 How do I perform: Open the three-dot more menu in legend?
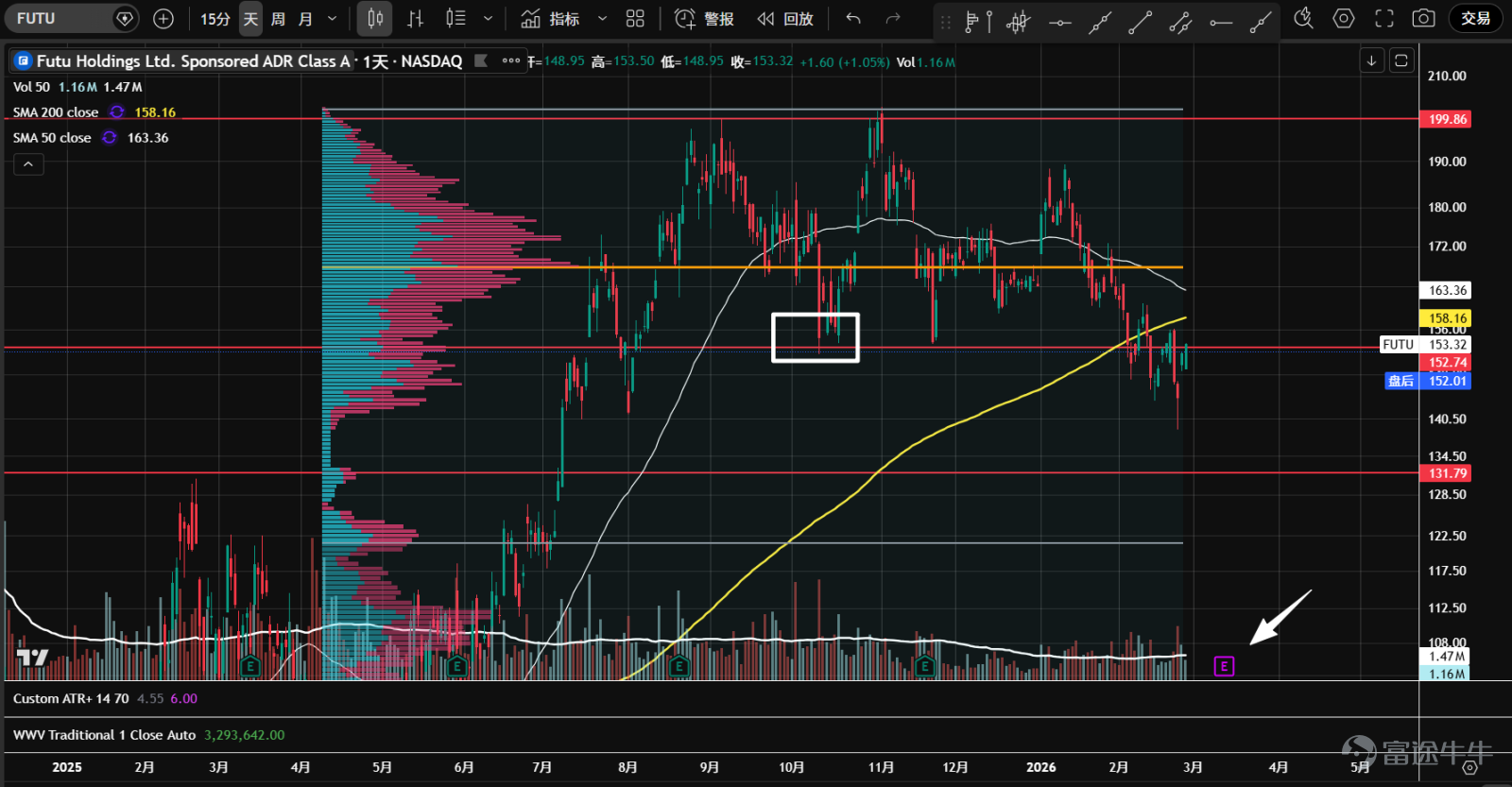pos(511,61)
